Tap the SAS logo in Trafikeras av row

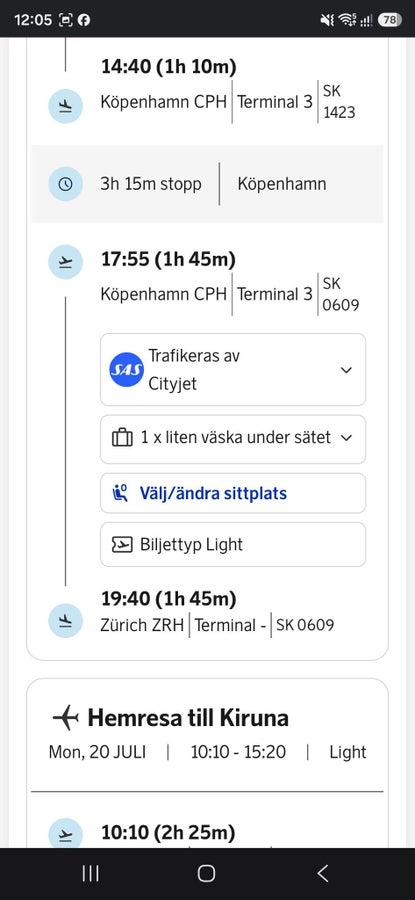[x=126, y=370]
